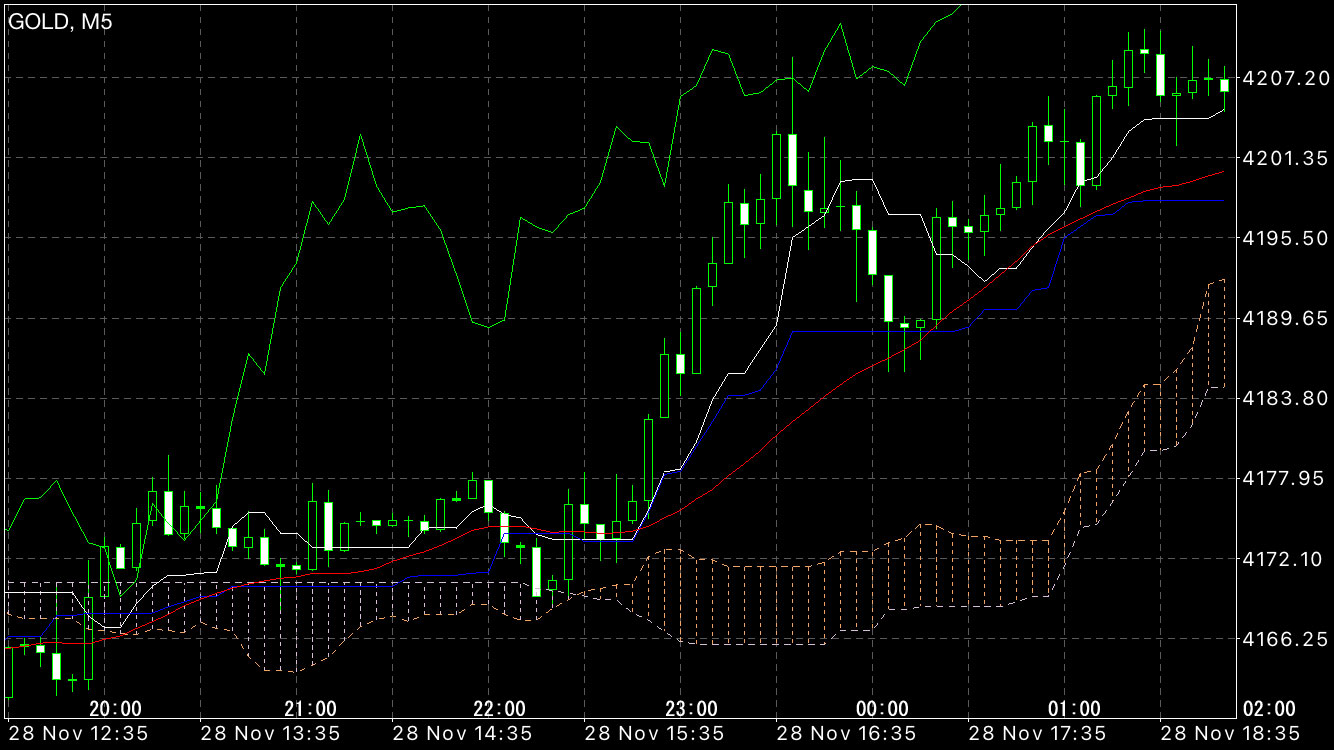1334x750 pixels.
Task: Select the 01:00 time axis marker
Action: point(1075,708)
